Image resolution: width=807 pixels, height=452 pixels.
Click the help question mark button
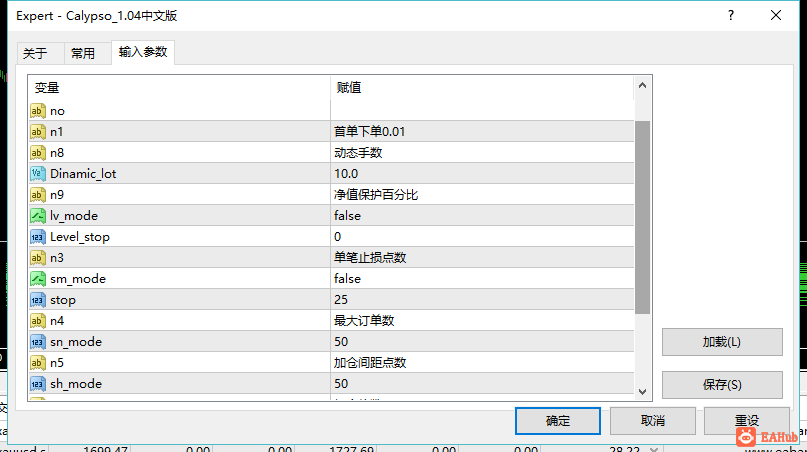coord(731,15)
